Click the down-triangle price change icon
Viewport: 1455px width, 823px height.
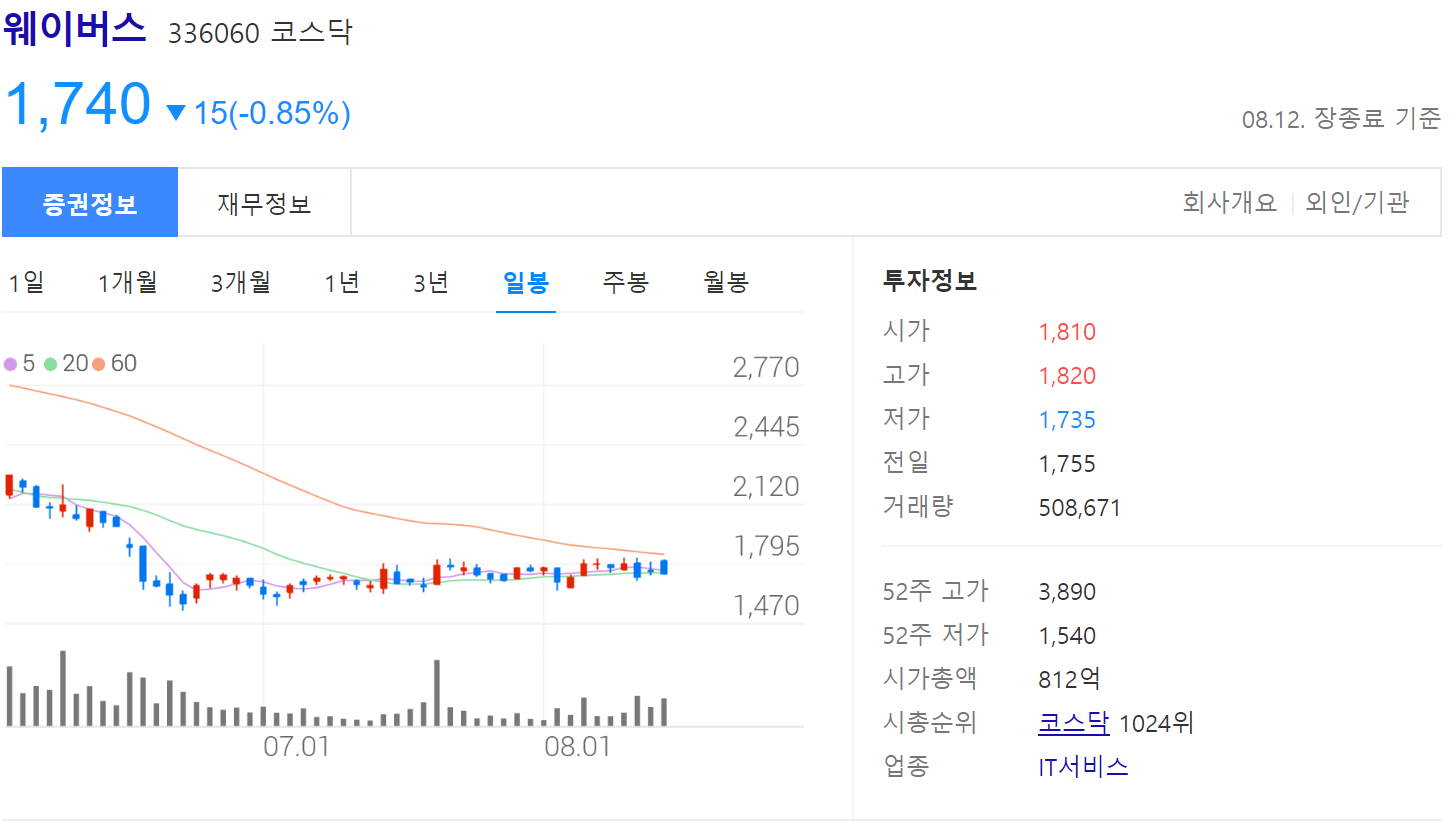click(x=177, y=113)
